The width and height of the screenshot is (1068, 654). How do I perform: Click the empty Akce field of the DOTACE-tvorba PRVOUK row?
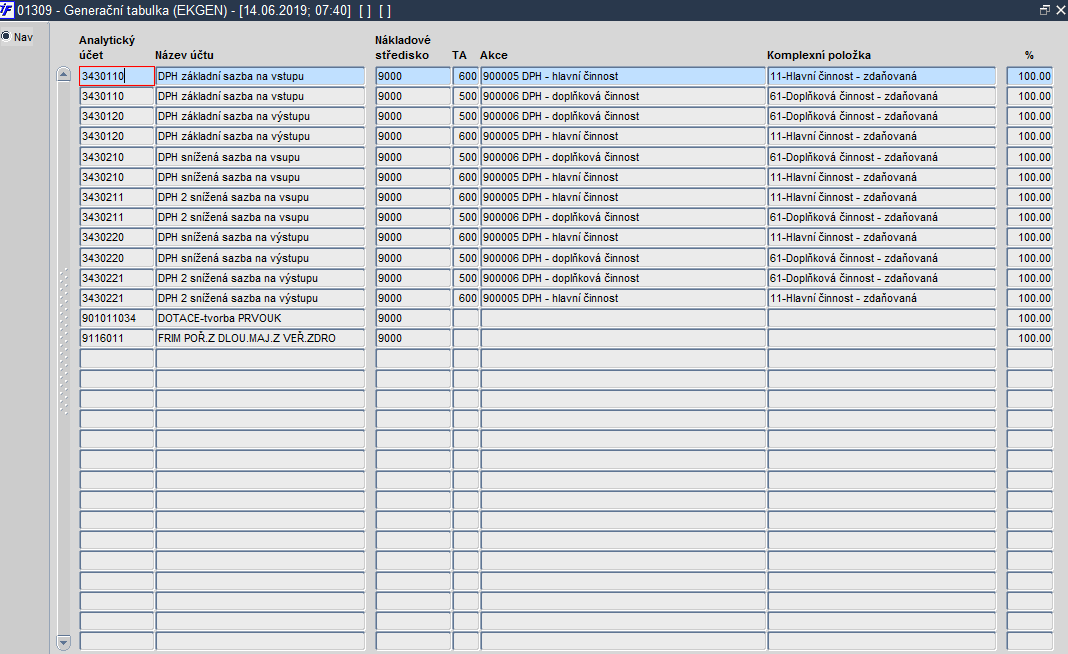pos(623,318)
